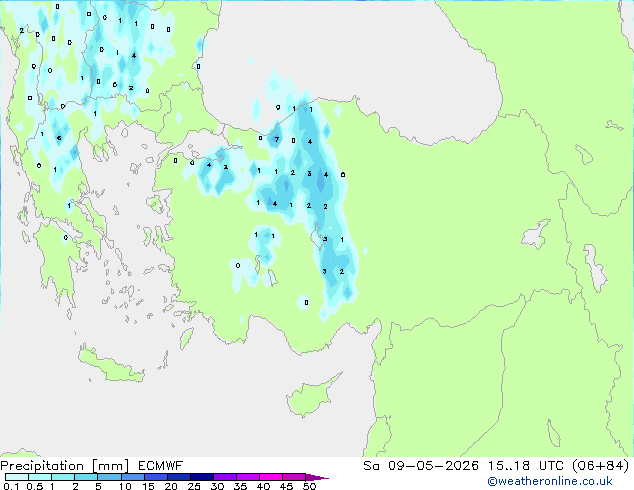The width and height of the screenshot is (634, 490).
Task: Click the '40' legend tick label
Action: click(x=263, y=486)
